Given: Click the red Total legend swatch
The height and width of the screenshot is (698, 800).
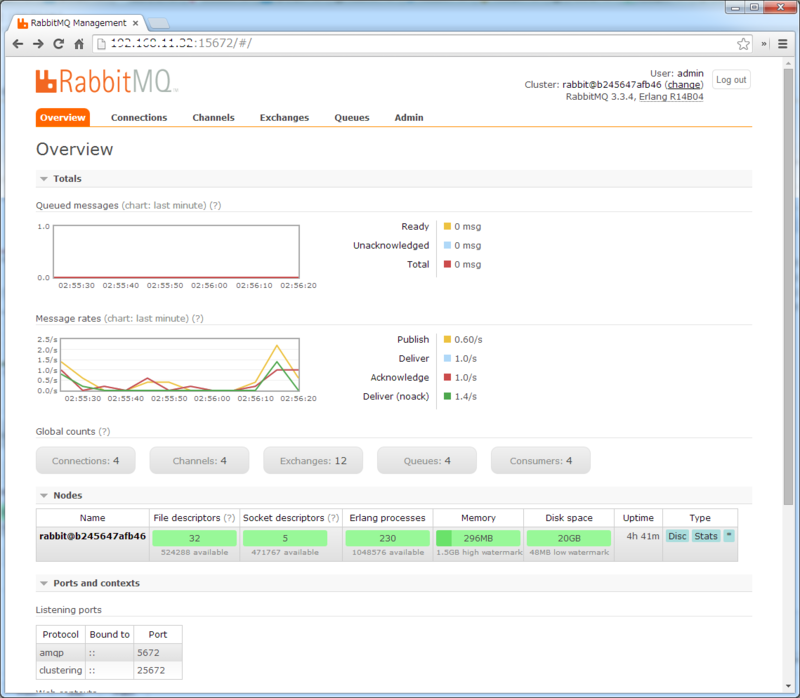Looking at the screenshot, I should coord(447,264).
